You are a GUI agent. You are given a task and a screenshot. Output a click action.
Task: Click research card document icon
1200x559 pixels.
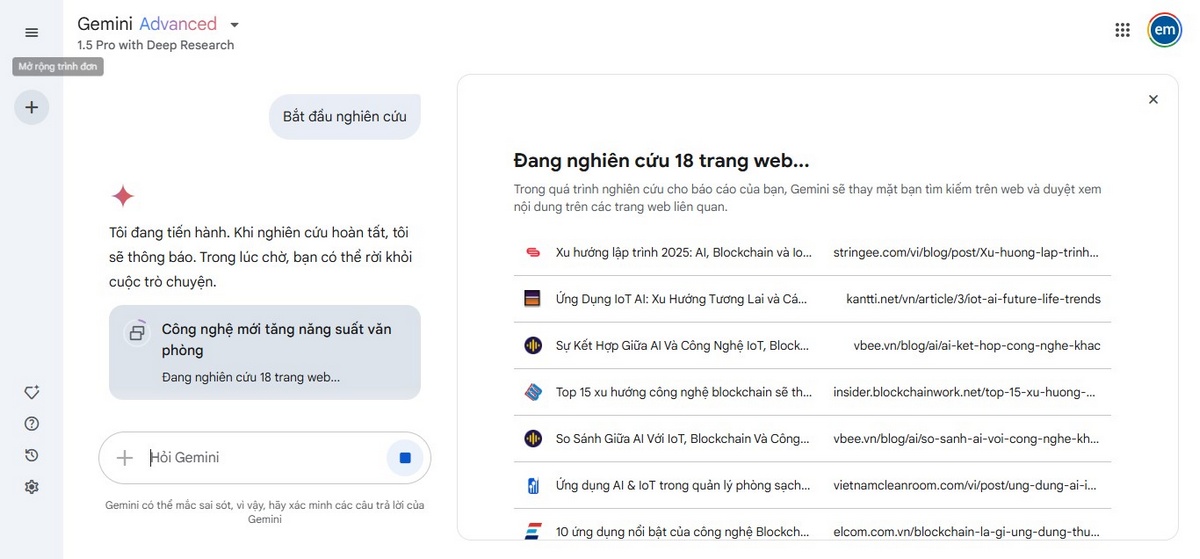click(x=137, y=332)
